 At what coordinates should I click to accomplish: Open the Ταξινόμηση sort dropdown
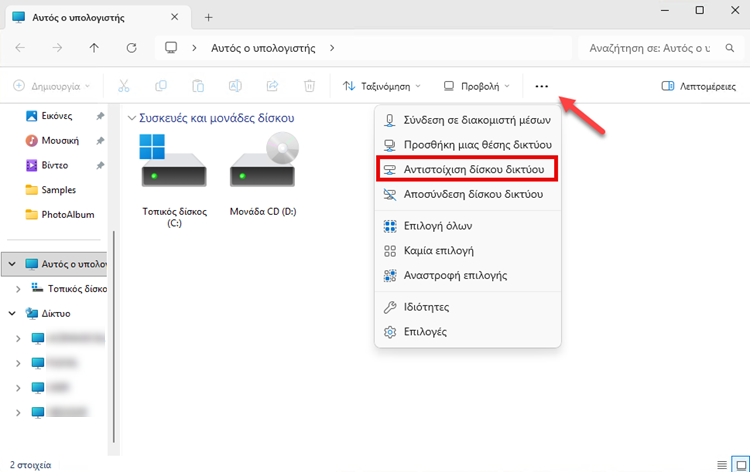(x=382, y=87)
